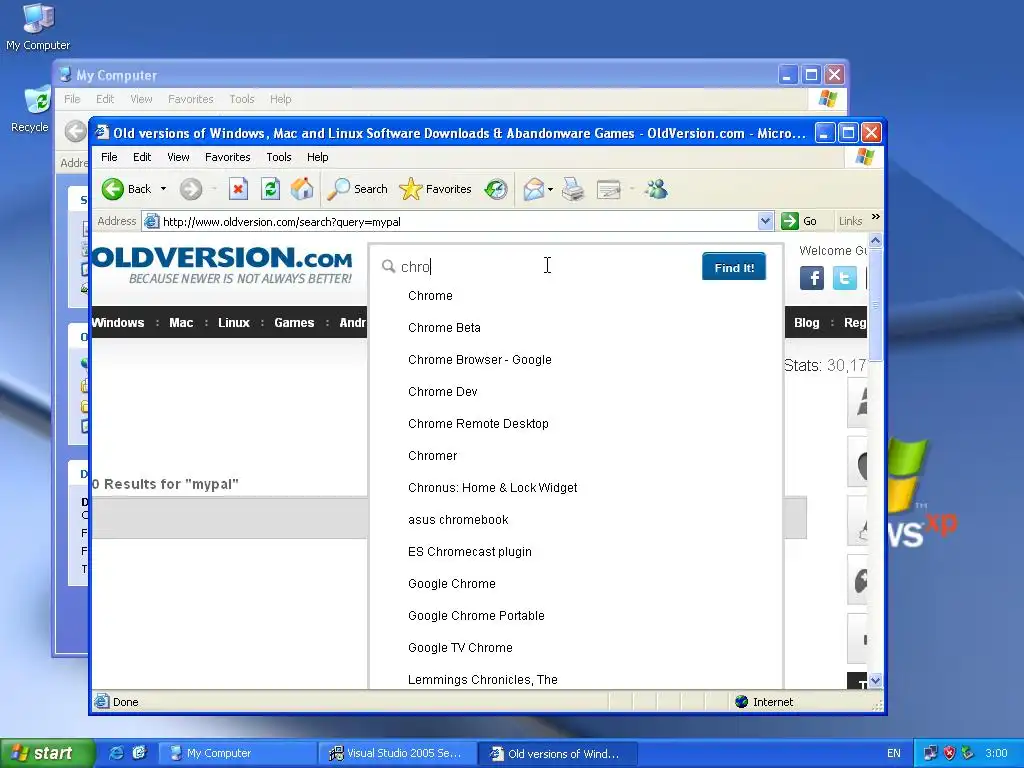Open the Tools menu in My Computer window

pyautogui.click(x=242, y=99)
